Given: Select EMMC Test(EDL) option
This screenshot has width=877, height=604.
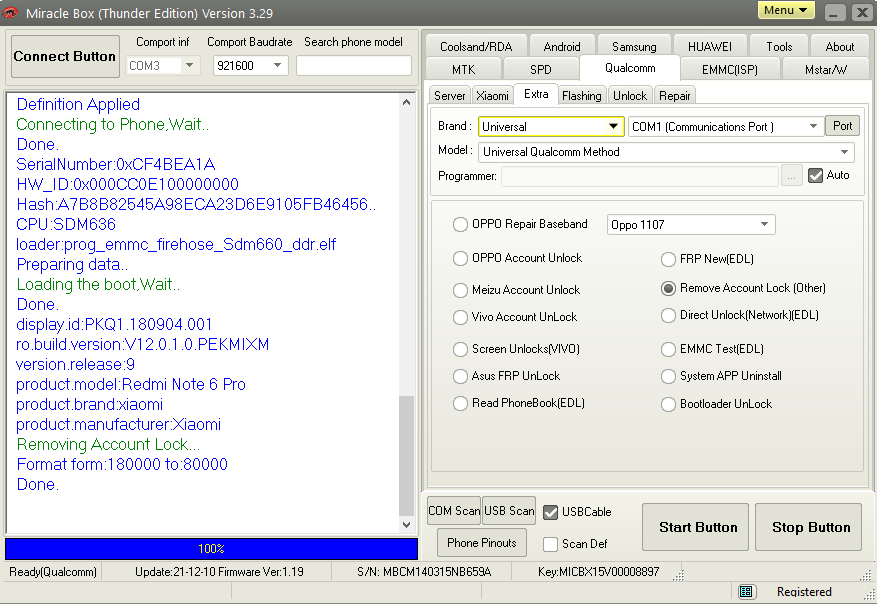Looking at the screenshot, I should coord(668,349).
